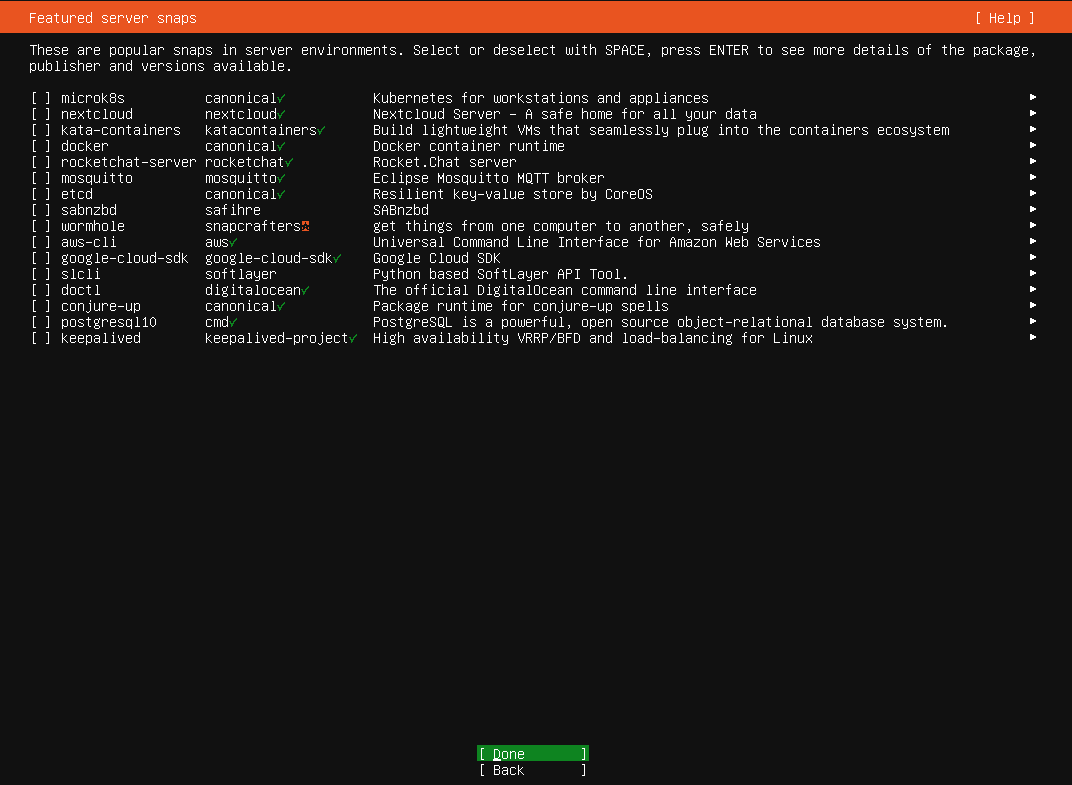Check the docker snap checkbox
Viewport: 1072px width, 785px height.
(40, 146)
